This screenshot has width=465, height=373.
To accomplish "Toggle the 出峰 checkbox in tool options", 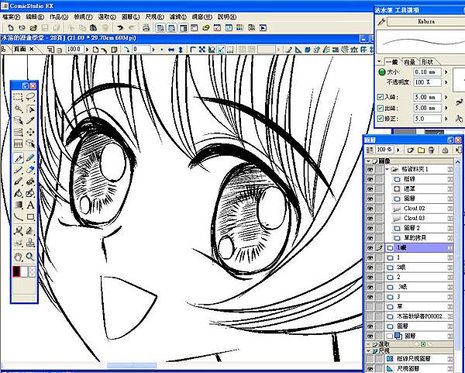I will (380, 108).
